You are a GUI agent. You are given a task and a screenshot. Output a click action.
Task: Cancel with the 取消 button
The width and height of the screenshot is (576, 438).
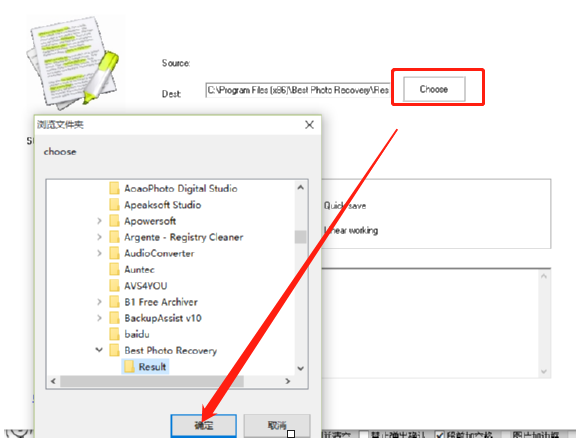point(277,426)
